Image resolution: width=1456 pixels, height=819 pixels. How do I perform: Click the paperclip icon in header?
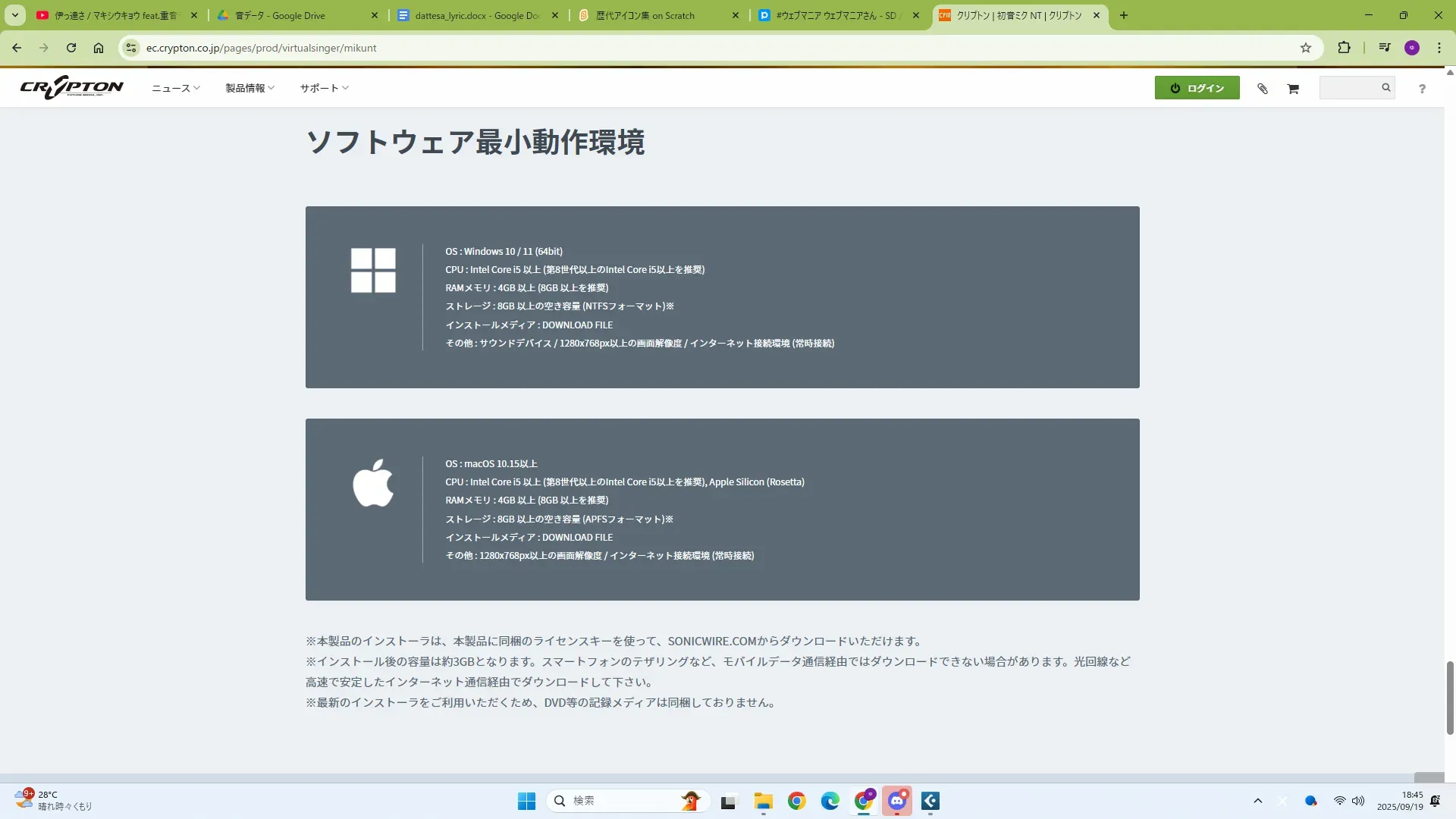(x=1263, y=89)
